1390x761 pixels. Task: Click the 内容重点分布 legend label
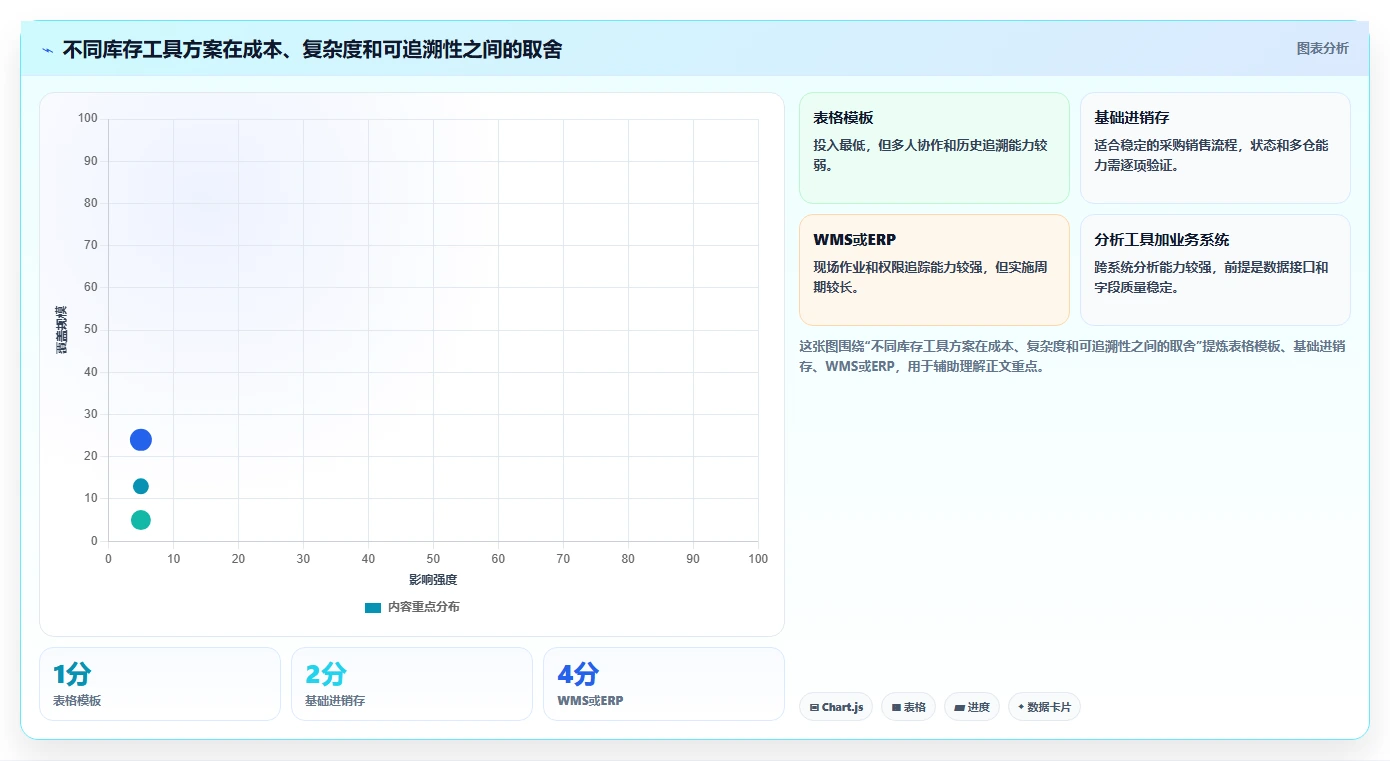(424, 607)
